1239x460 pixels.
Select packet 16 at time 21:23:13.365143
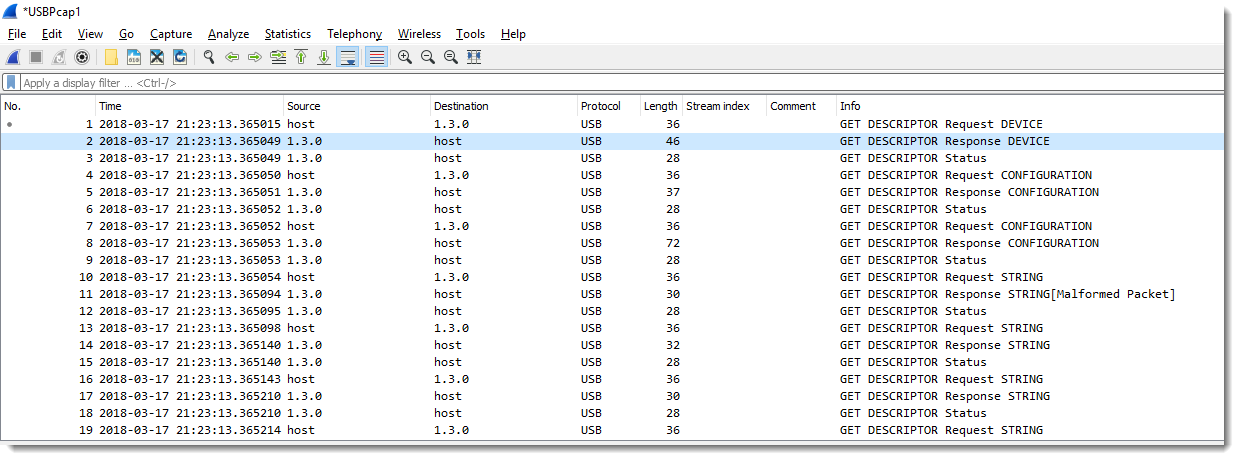[x=612, y=379]
